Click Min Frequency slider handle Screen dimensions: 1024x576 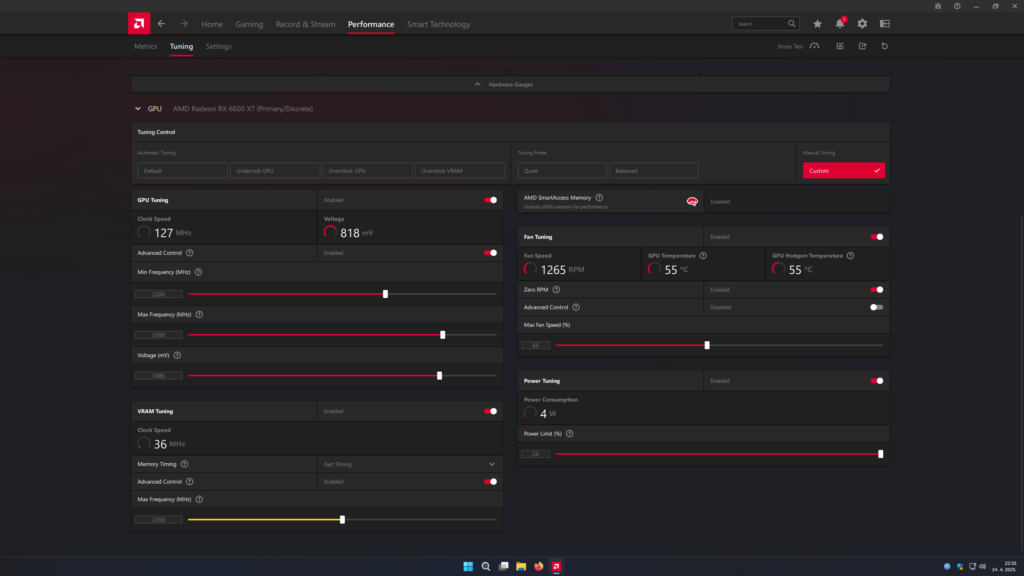(385, 294)
